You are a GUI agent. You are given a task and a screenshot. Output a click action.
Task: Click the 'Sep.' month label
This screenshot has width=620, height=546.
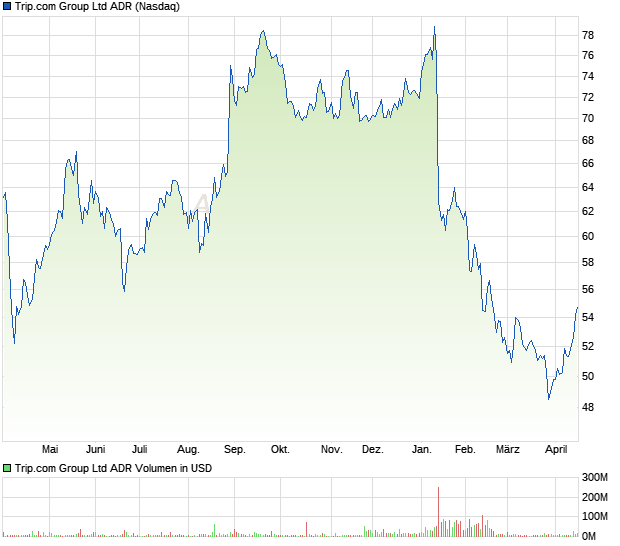pyautogui.click(x=235, y=450)
